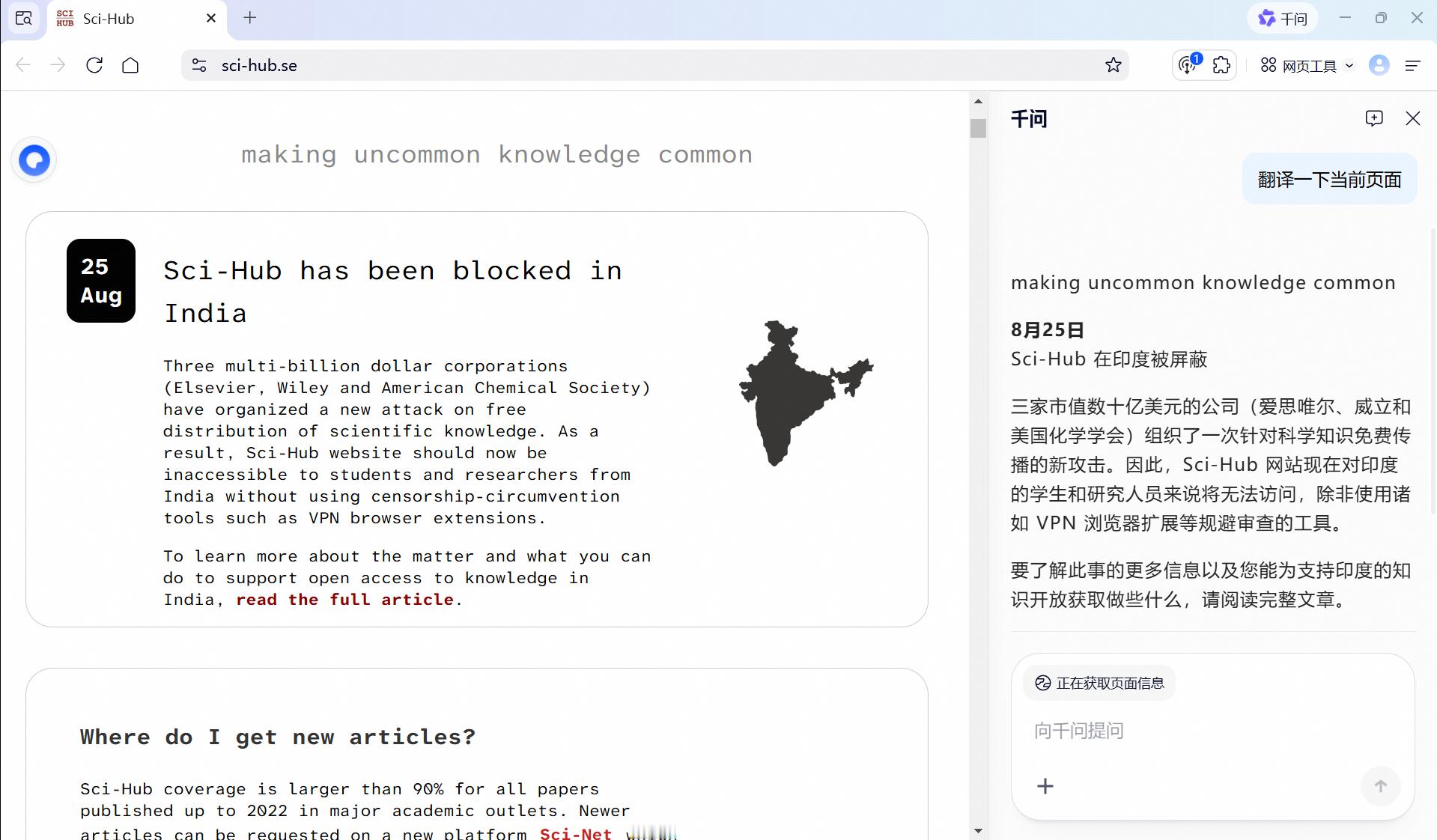The image size is (1437, 840).
Task: Click the page vertical scrollbar thumb
Action: point(978,128)
